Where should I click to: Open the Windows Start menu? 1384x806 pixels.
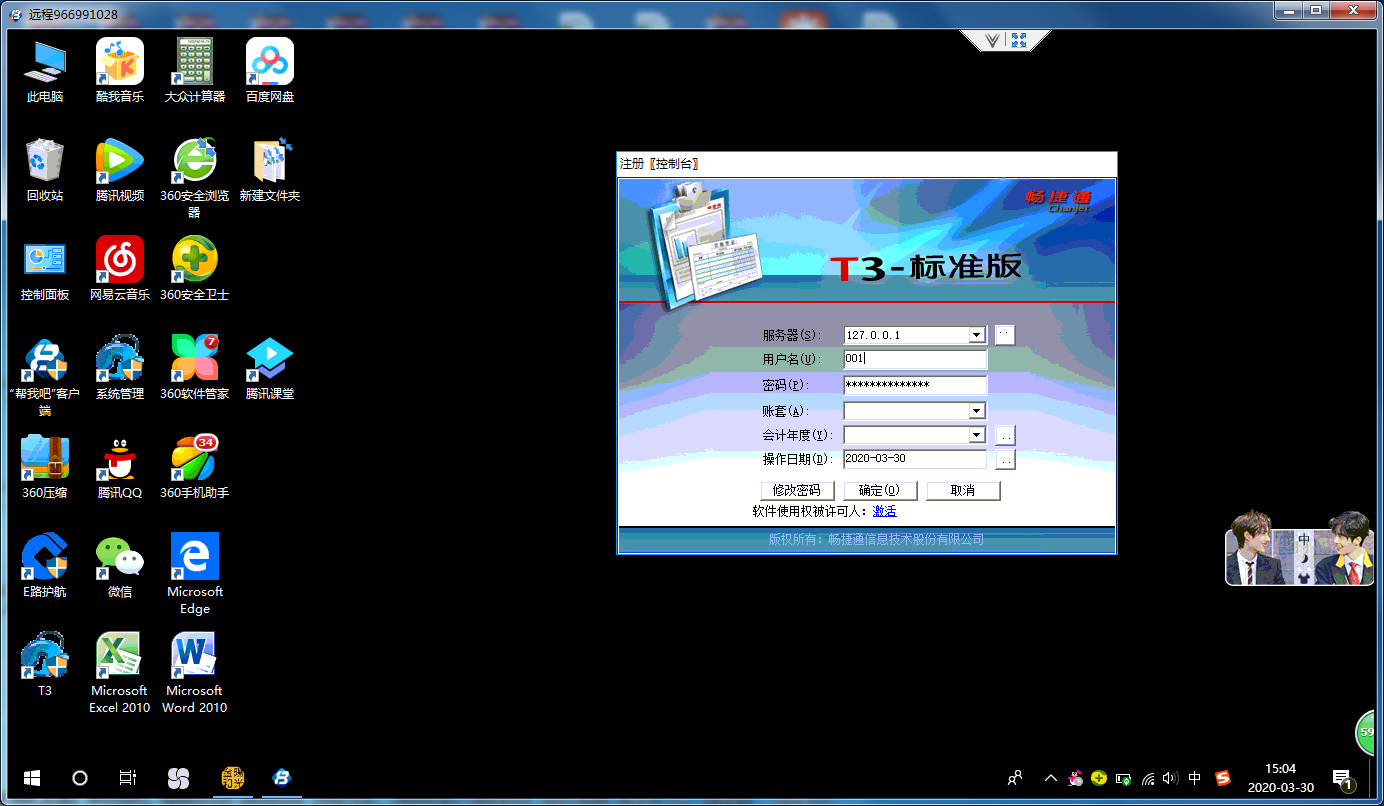pos(31,777)
